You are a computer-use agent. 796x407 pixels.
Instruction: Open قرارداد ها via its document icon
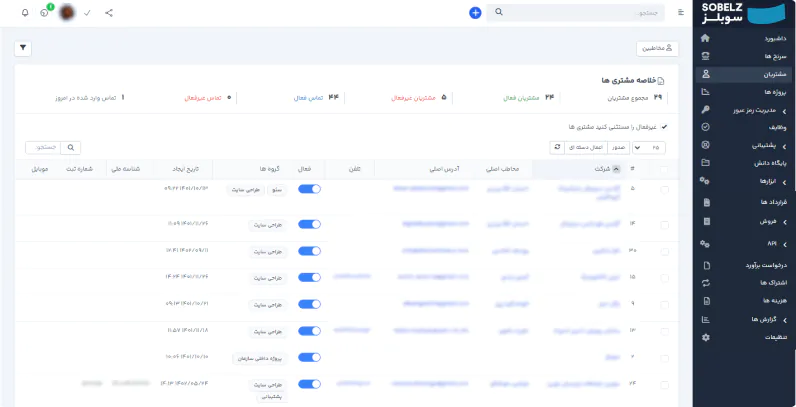pos(706,202)
